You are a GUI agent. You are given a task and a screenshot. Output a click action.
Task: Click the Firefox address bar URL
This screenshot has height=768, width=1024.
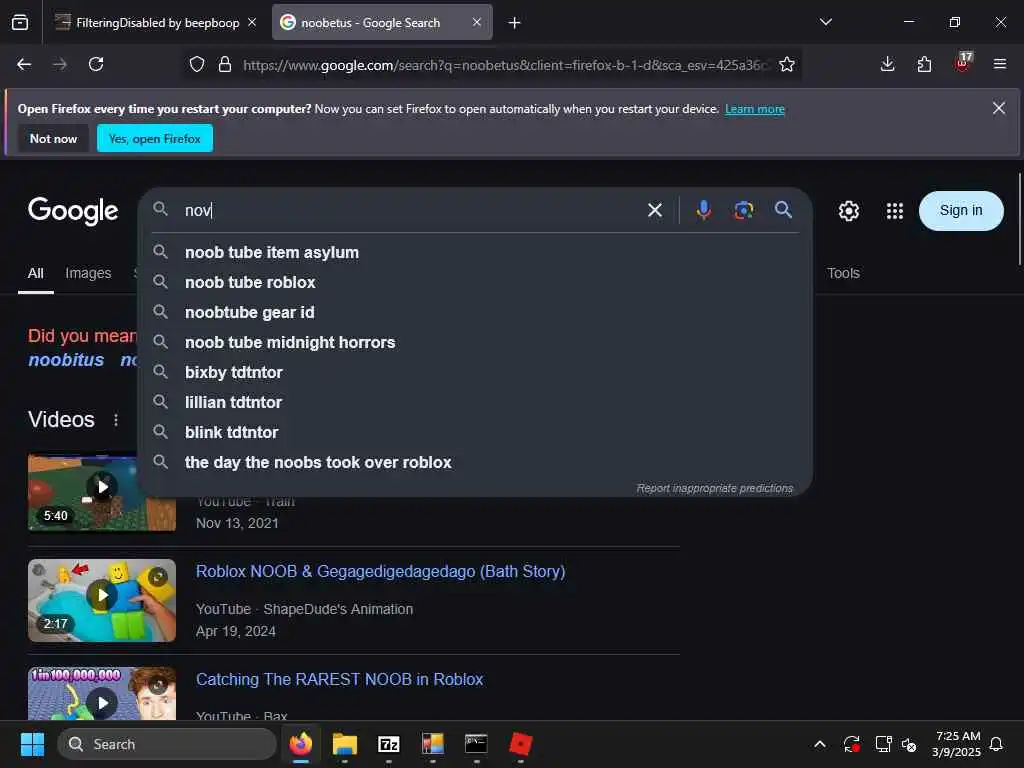point(506,65)
